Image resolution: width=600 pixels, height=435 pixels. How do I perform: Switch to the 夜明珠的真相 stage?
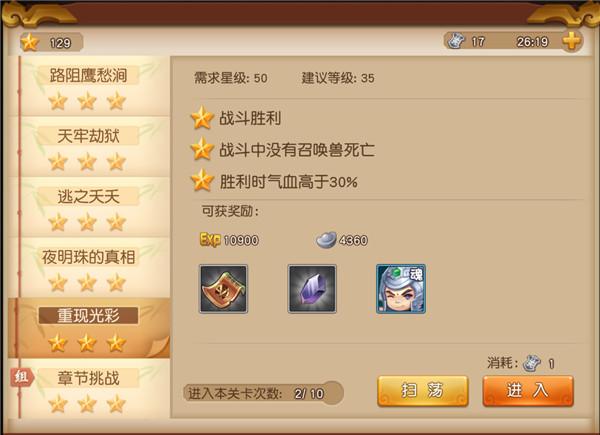click(89, 267)
